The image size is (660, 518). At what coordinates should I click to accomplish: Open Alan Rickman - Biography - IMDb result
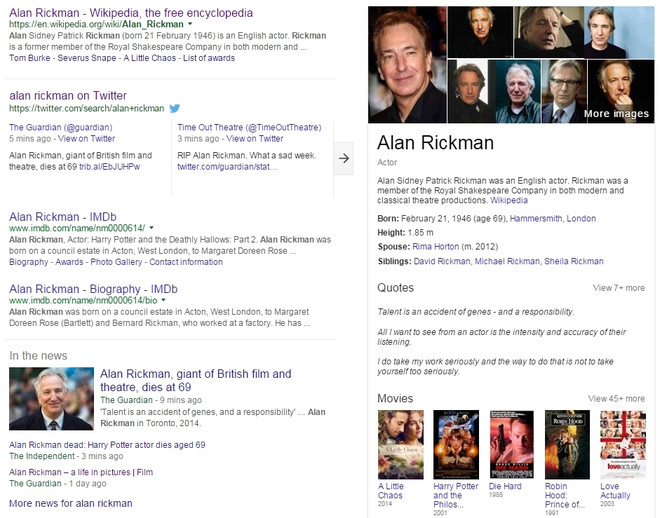93,289
